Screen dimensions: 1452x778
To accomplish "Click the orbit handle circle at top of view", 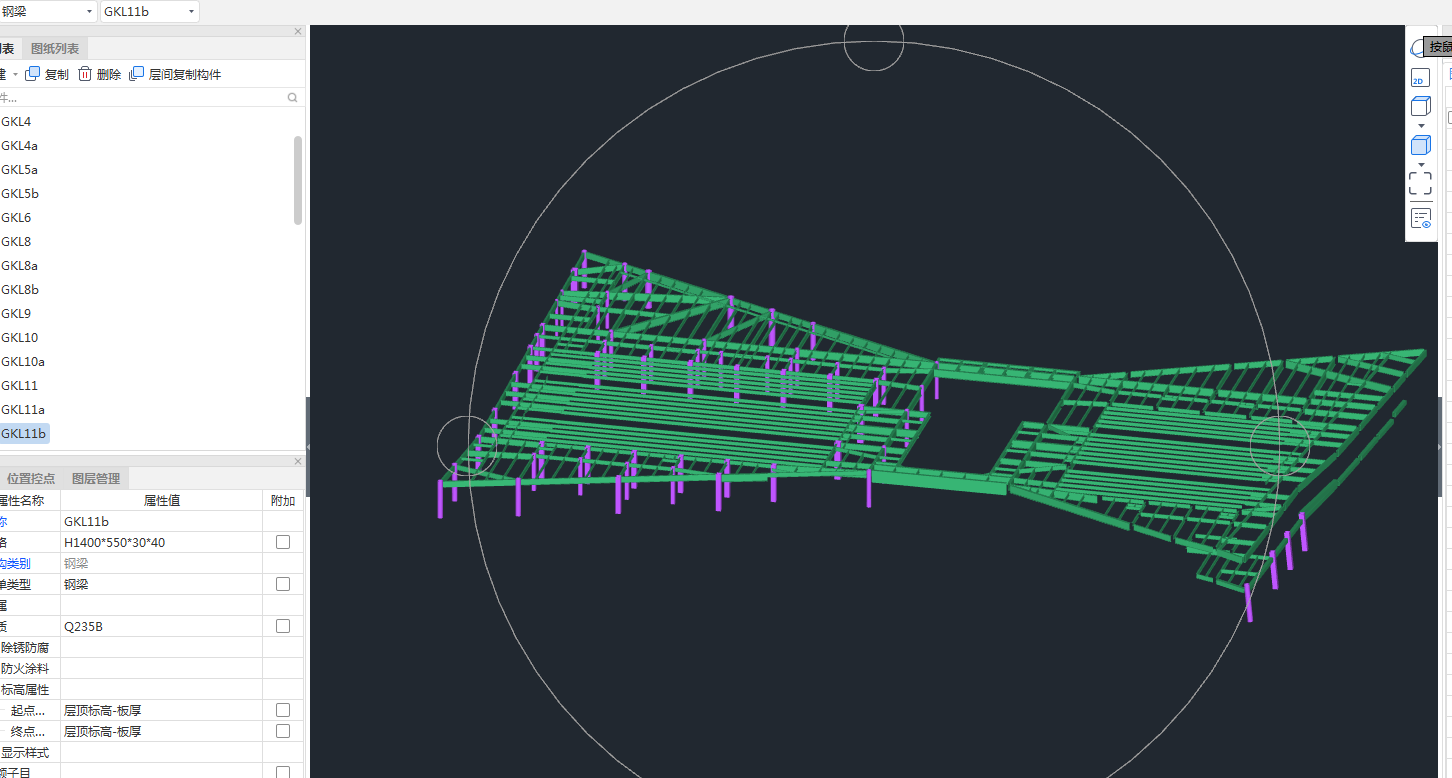I will 874,41.
